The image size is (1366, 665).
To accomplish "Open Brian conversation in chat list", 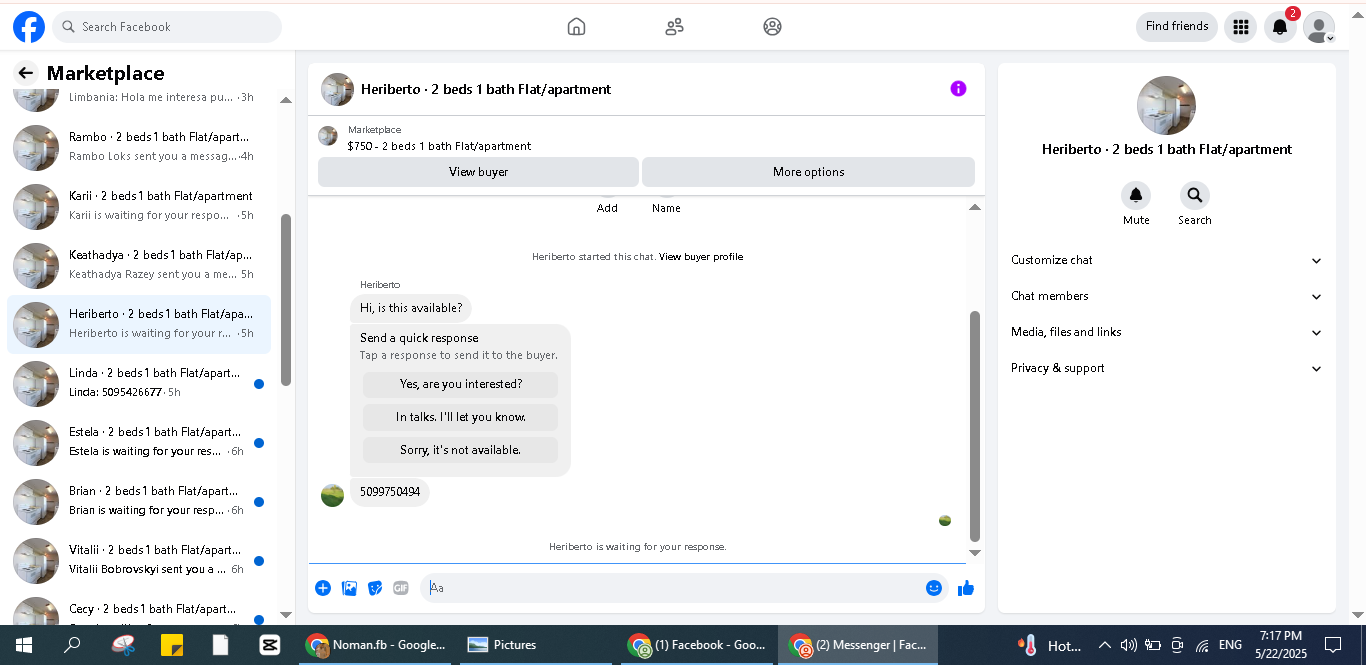I will point(139,501).
